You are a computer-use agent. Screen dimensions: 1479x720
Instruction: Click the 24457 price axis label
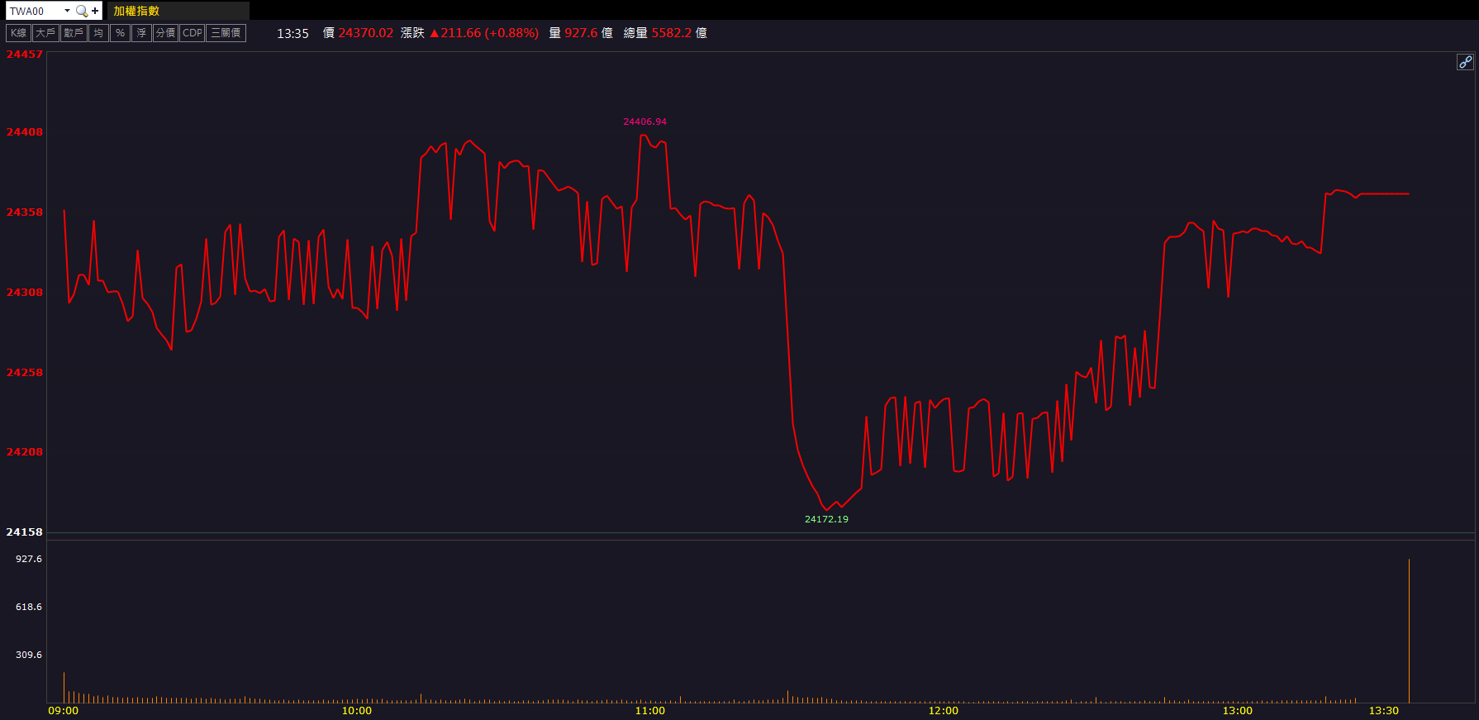[24, 54]
